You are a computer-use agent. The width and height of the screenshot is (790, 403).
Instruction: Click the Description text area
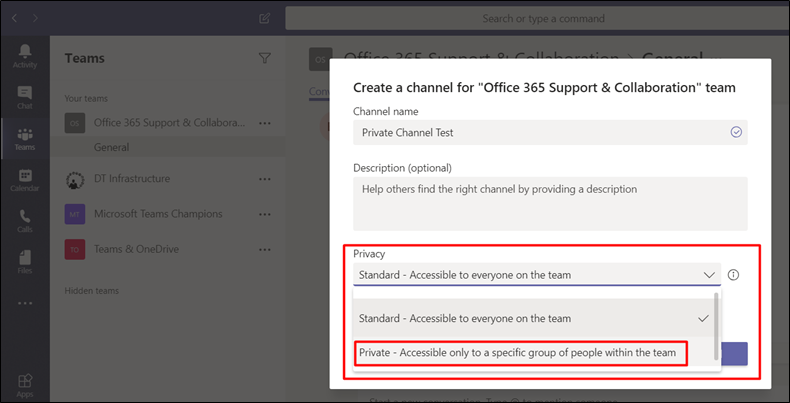tap(550, 204)
